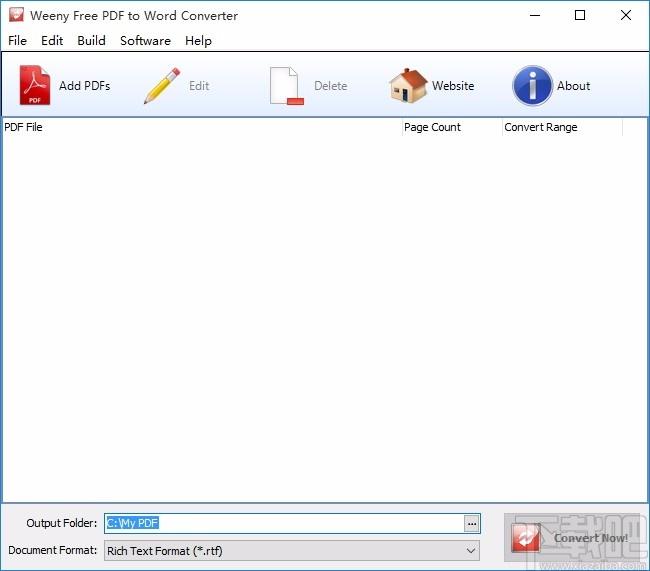This screenshot has height=571, width=650.
Task: Click the About label in toolbar
Action: point(573,86)
